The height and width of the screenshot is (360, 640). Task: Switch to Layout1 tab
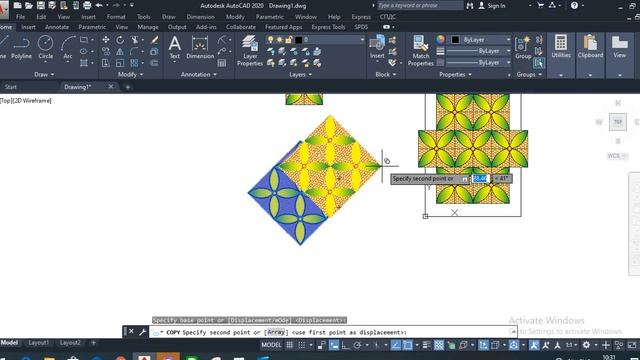coord(38,342)
